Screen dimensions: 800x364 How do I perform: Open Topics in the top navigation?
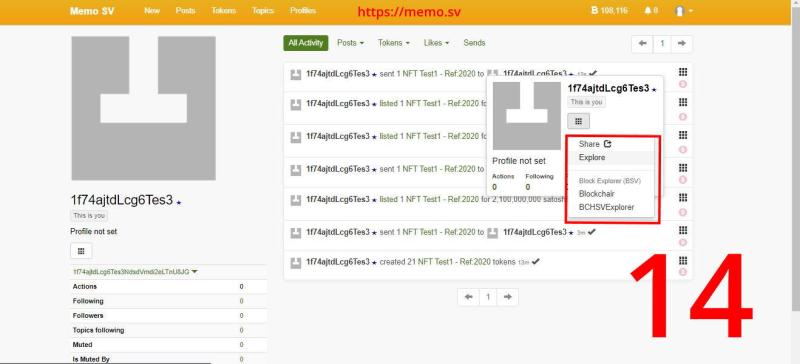click(x=263, y=10)
